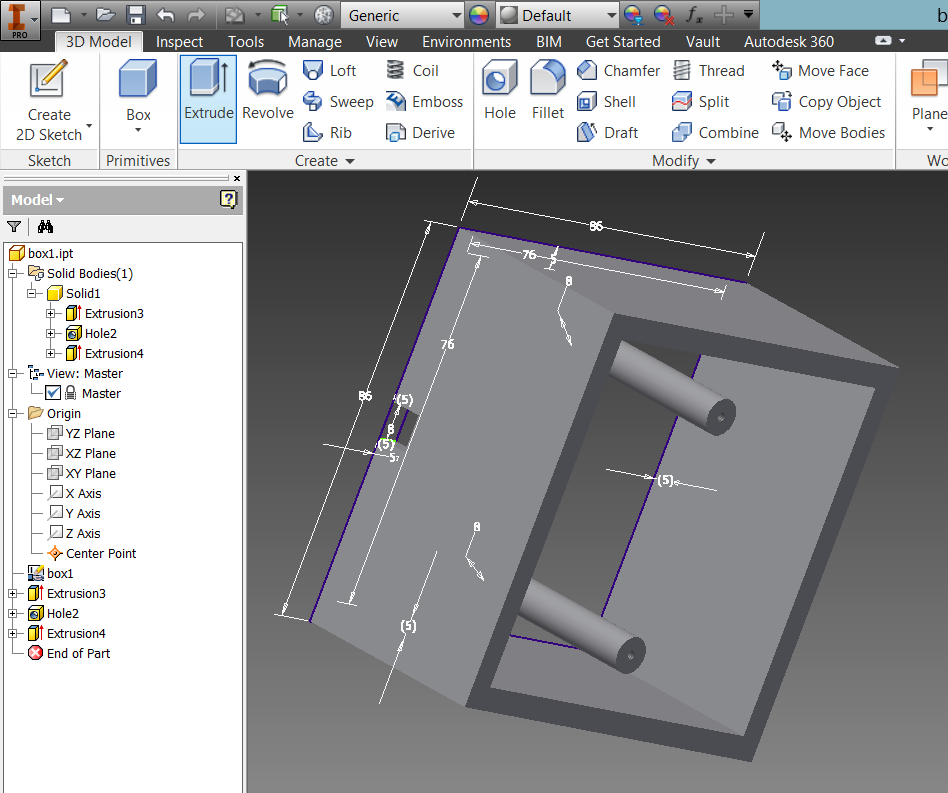This screenshot has height=793, width=948.
Task: Select the Fillet tool
Action: point(548,89)
